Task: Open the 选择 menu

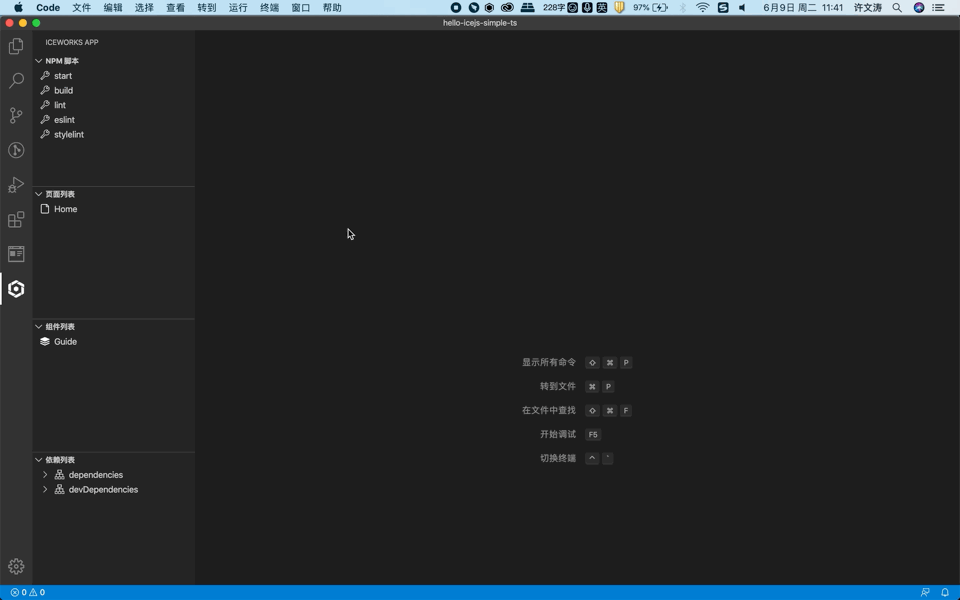Action: coord(144,7)
